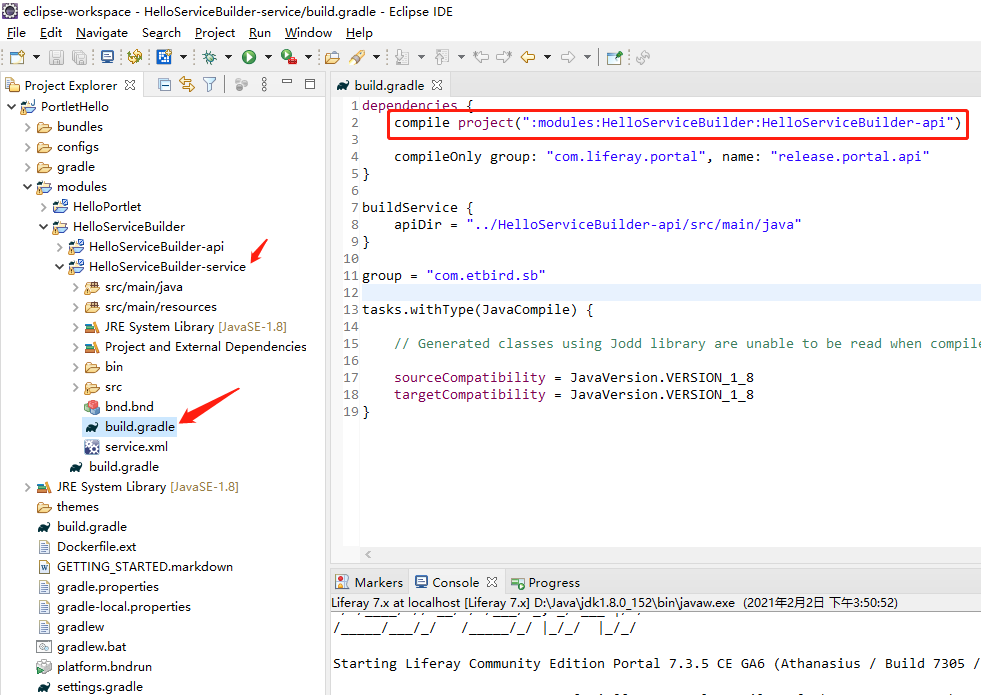Click the Run with external tools icon
The height and width of the screenshot is (695, 981).
pyautogui.click(x=288, y=57)
